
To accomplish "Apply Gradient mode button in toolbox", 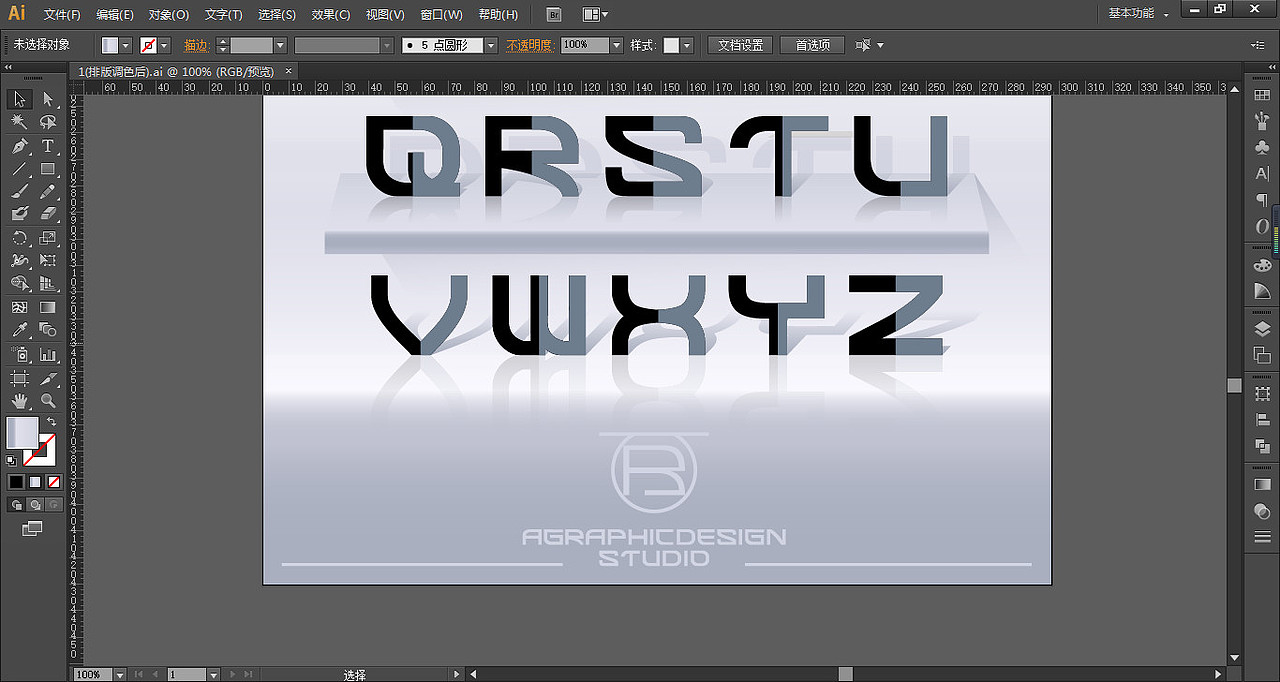I will pos(35,482).
